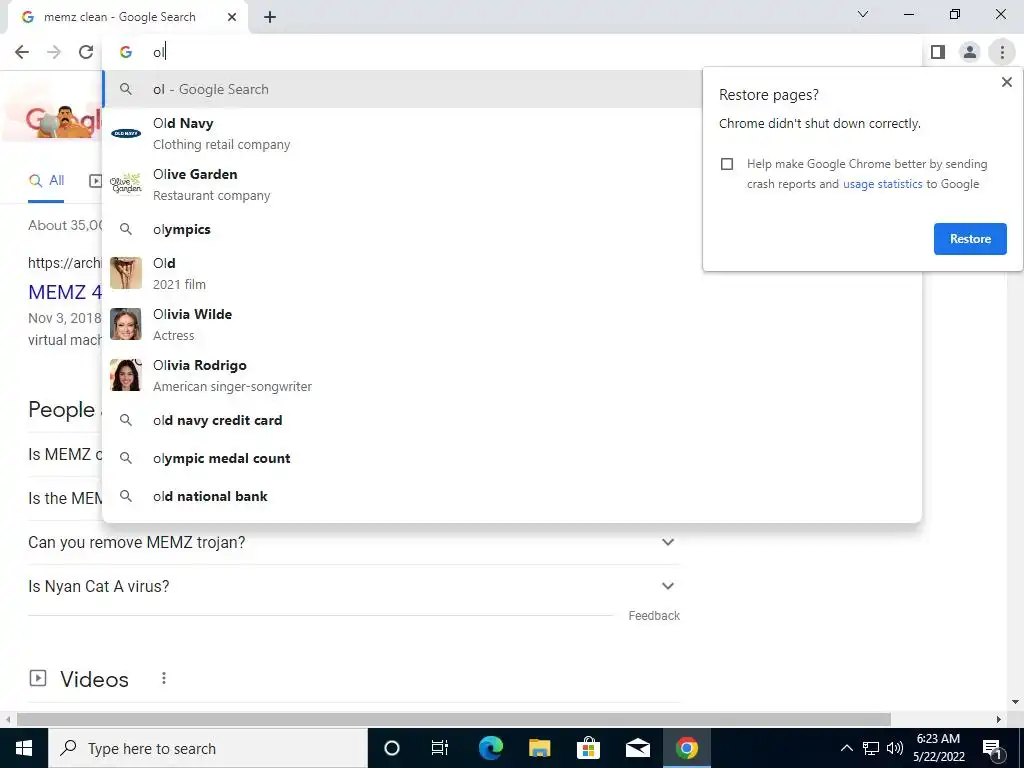Screen dimensions: 1024x768
Task: Switch to the All results tab
Action: [46, 181]
